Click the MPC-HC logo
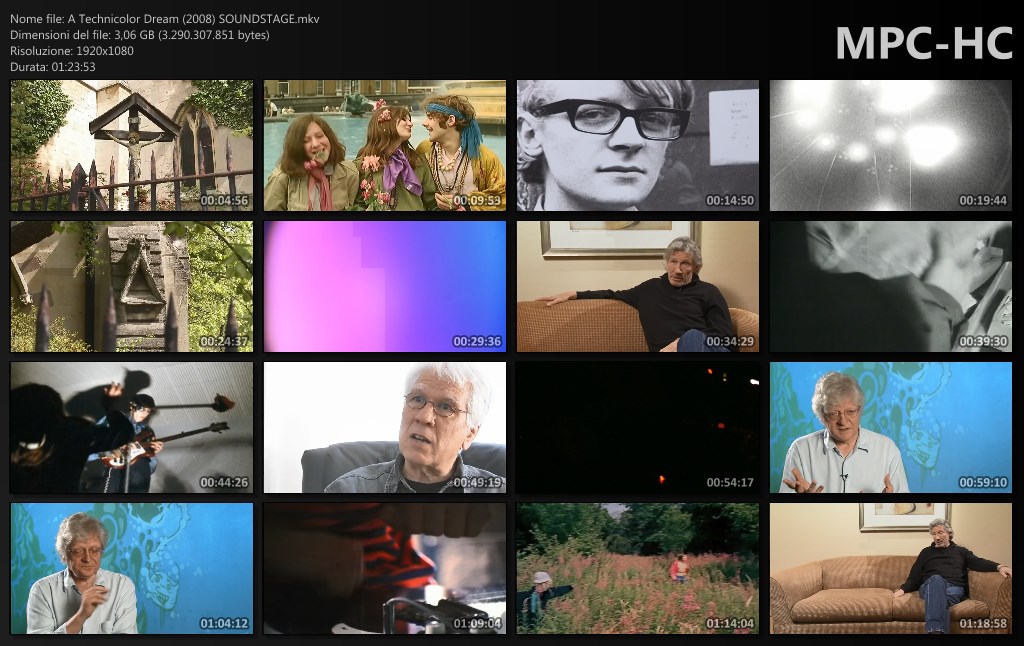 click(923, 43)
